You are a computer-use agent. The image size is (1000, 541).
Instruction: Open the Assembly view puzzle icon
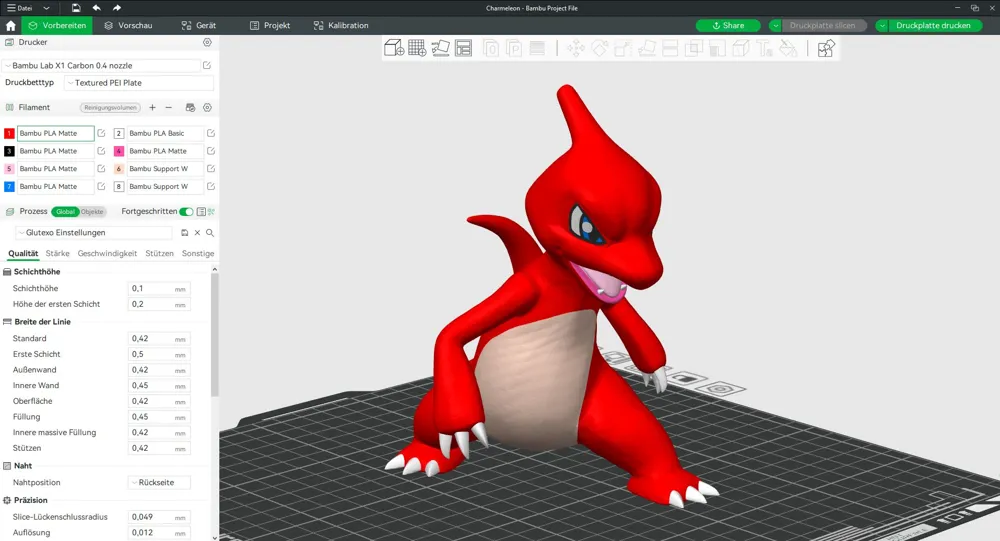click(826, 48)
